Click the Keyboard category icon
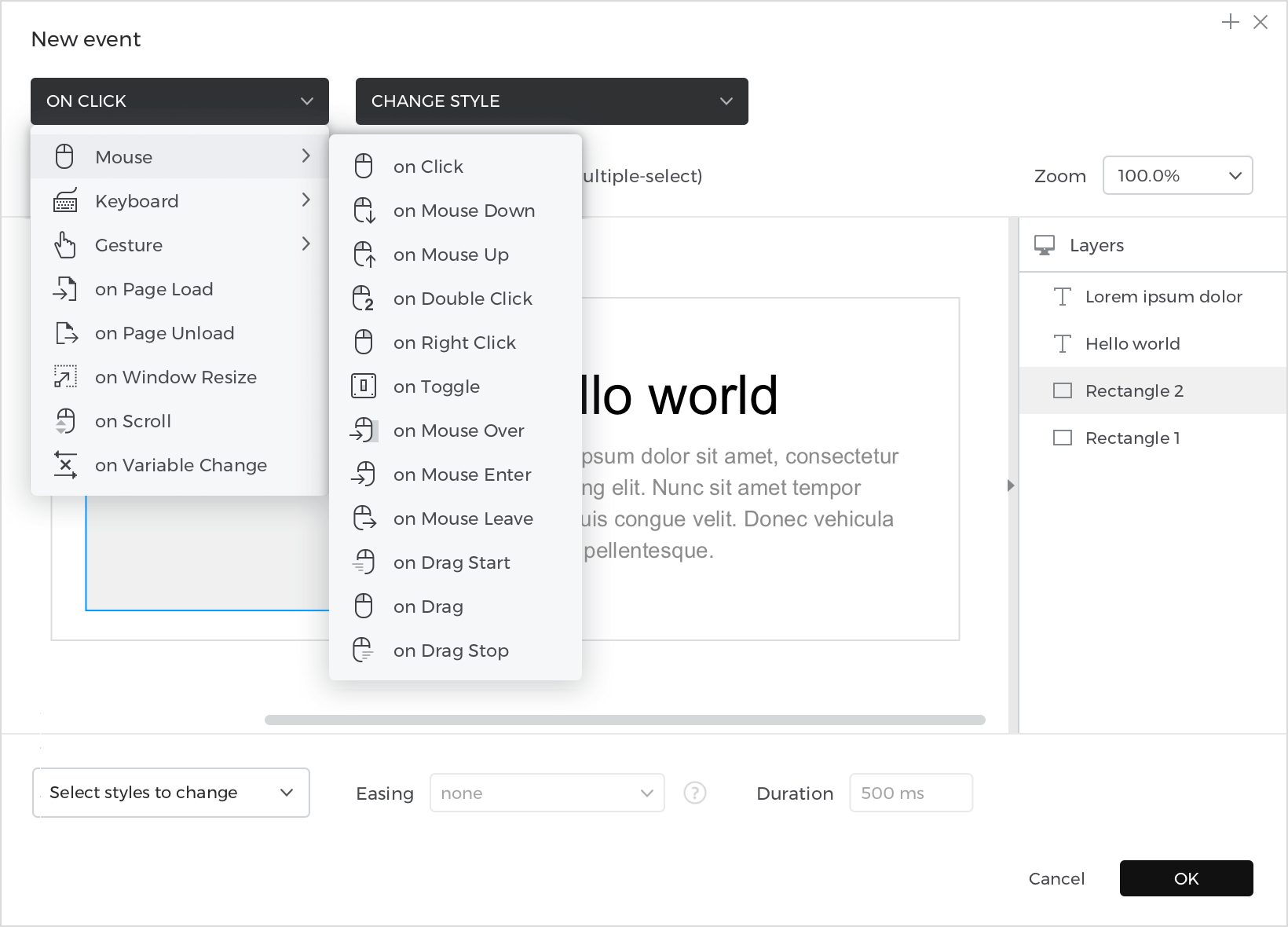The image size is (1288, 927). pos(65,201)
